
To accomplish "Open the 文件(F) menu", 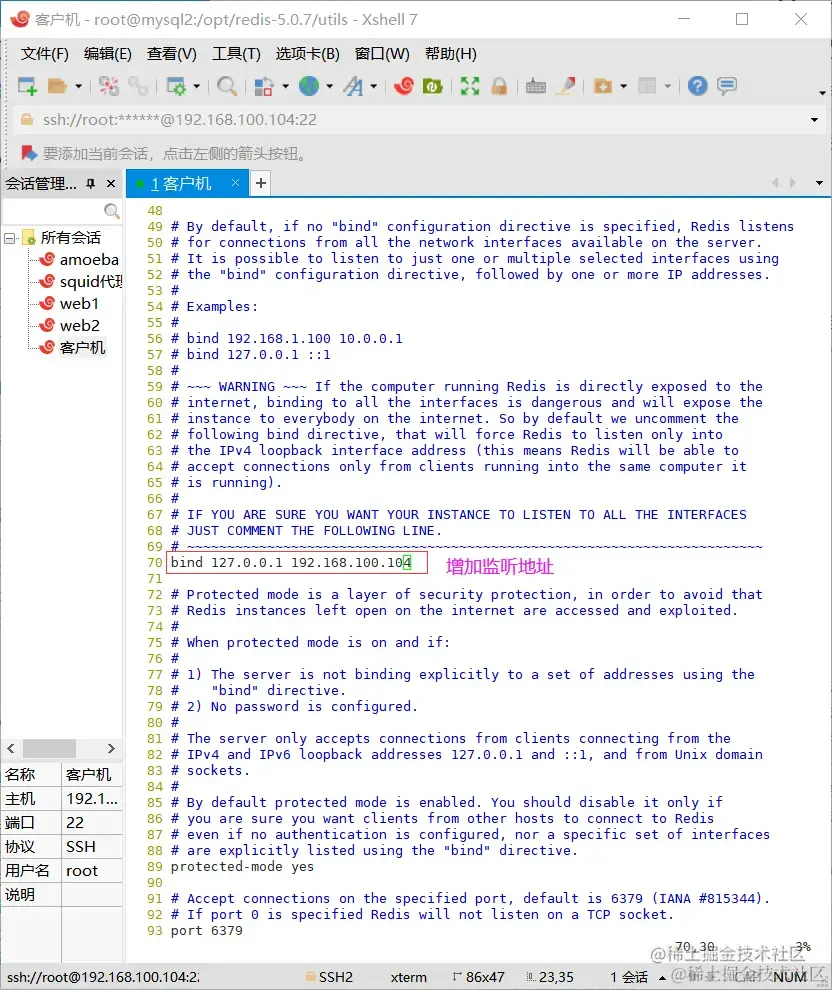I will pos(44,54).
